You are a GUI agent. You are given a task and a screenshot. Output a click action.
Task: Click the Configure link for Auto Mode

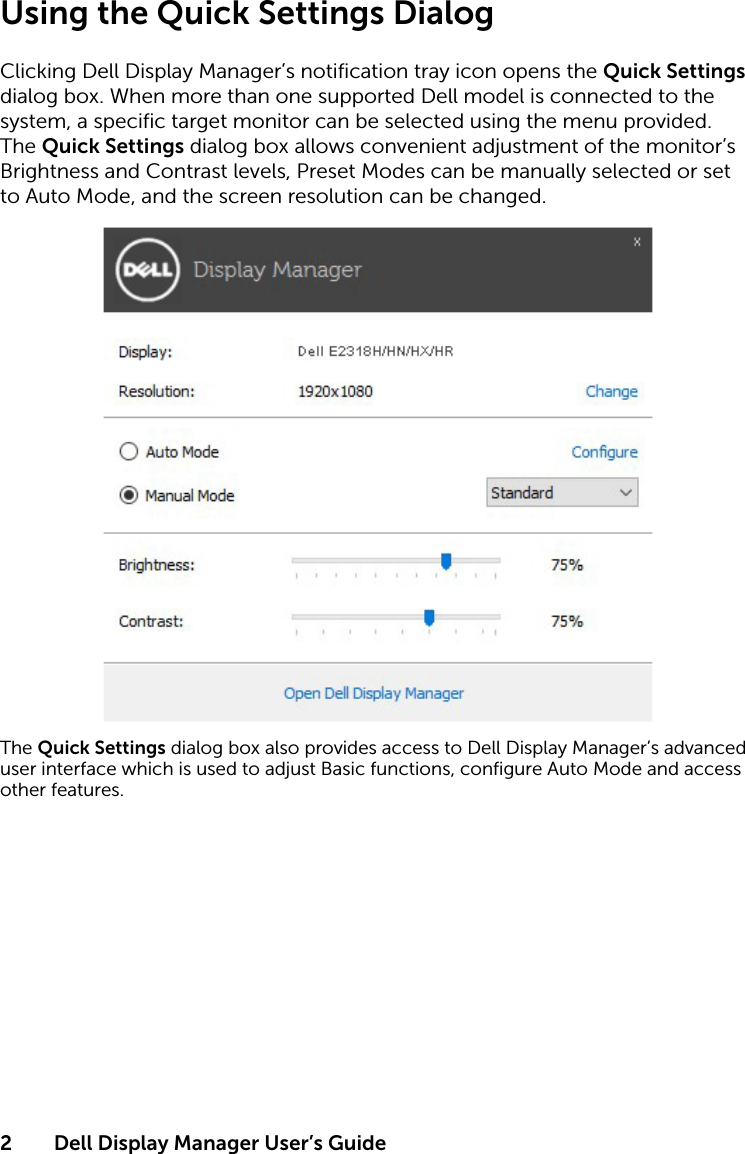pyautogui.click(x=604, y=451)
